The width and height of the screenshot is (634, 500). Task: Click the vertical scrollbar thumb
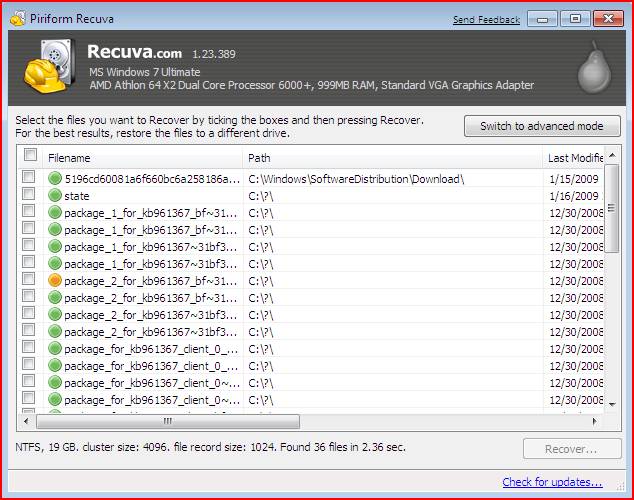(x=612, y=208)
